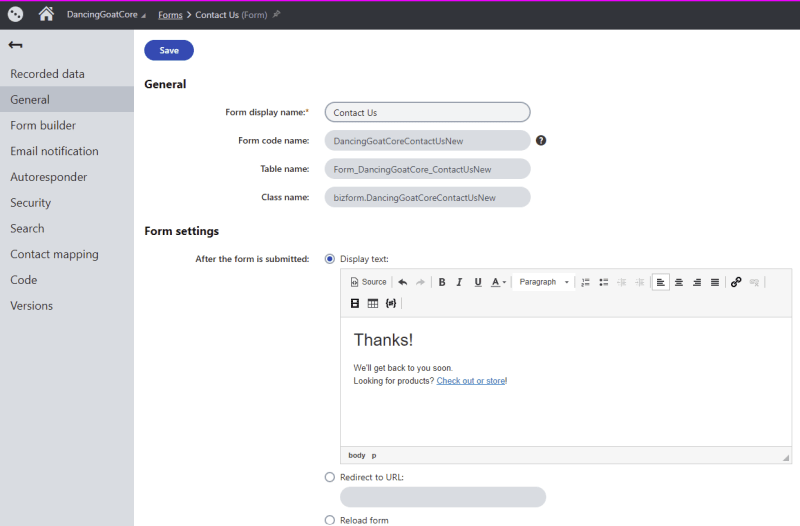The image size is (800, 526).
Task: Open the Contact mapping tab
Action: coord(67,254)
